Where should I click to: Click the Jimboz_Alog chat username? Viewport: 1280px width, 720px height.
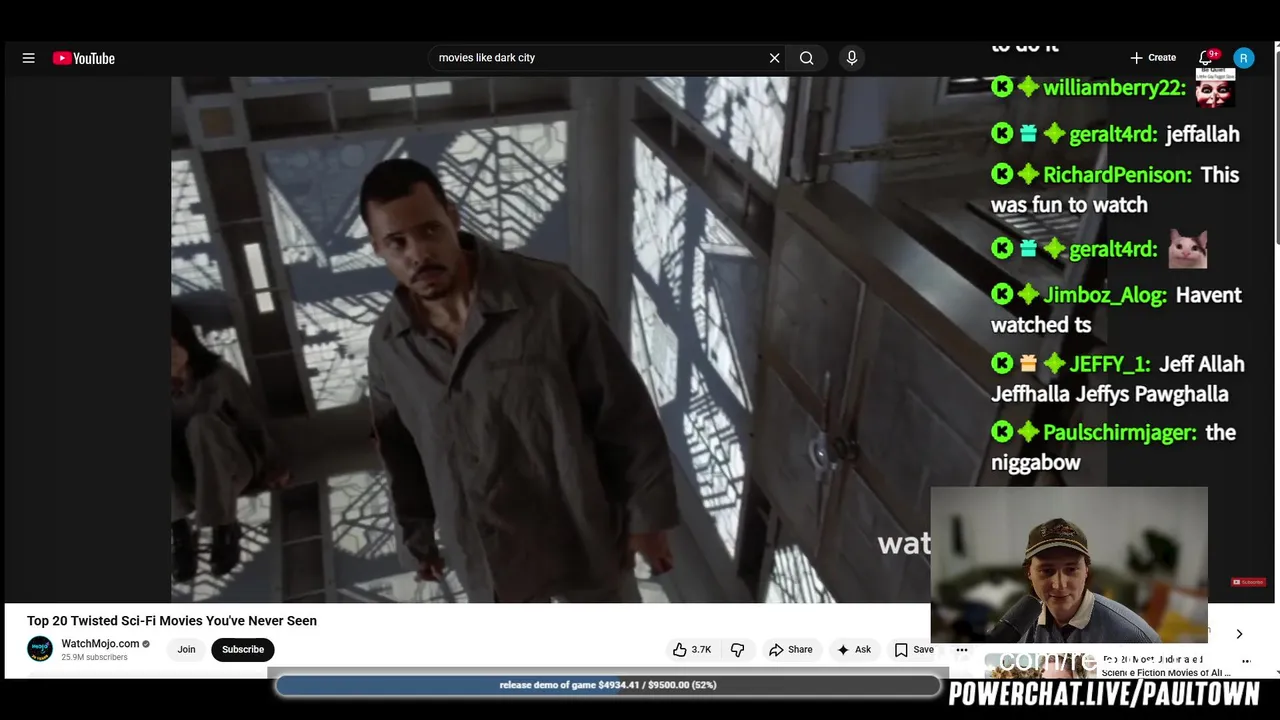coord(1105,295)
